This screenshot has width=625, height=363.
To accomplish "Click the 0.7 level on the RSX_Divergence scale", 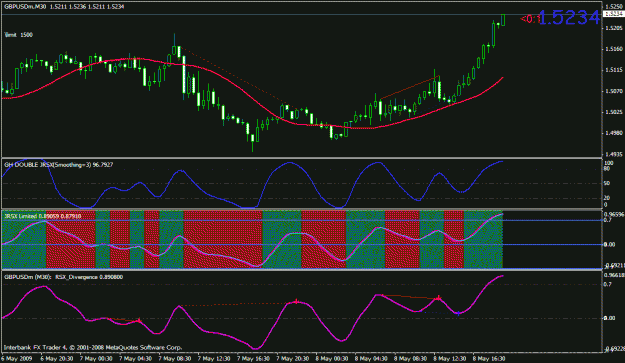I will click(608, 284).
